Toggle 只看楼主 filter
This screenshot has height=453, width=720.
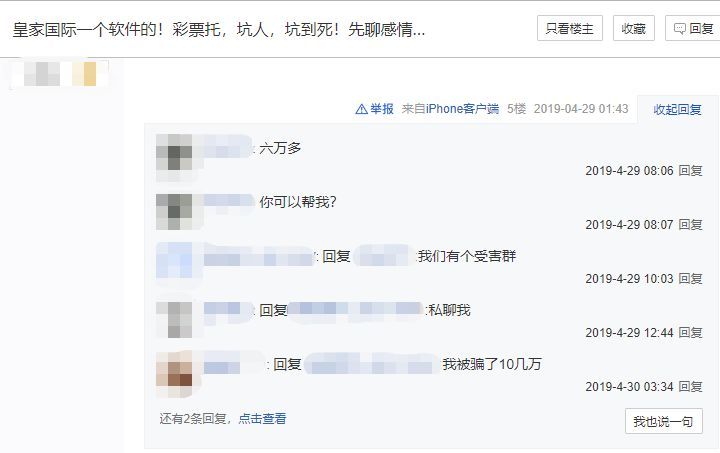pyautogui.click(x=570, y=28)
